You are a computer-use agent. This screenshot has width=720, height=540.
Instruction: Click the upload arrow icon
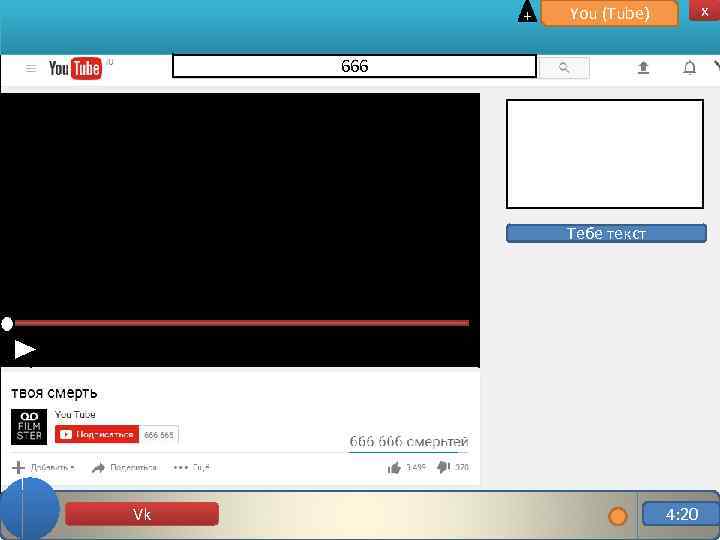[x=643, y=68]
